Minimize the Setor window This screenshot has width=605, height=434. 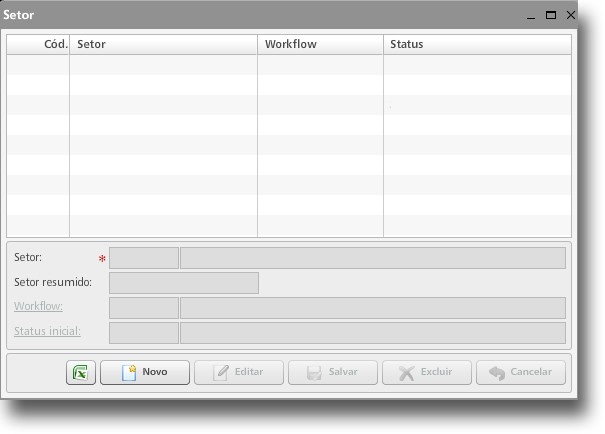click(531, 15)
